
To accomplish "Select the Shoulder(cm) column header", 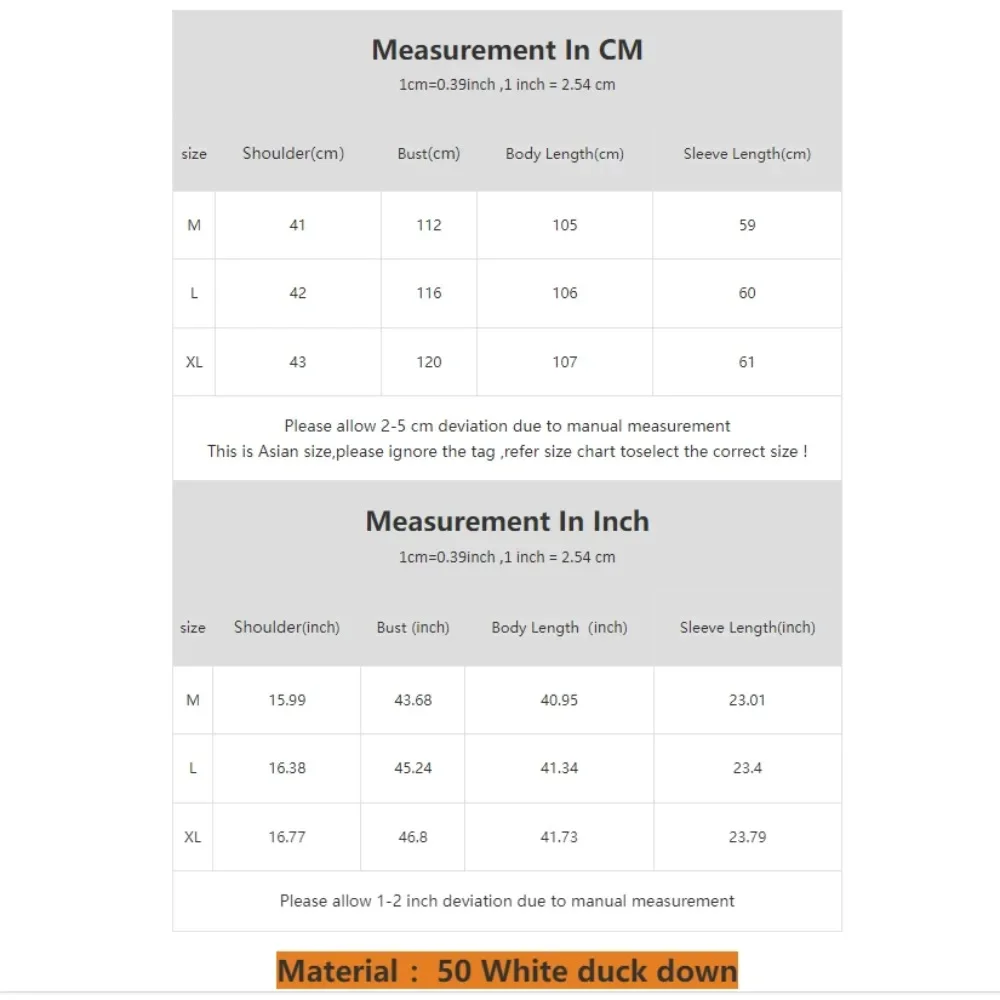I will (293, 154).
